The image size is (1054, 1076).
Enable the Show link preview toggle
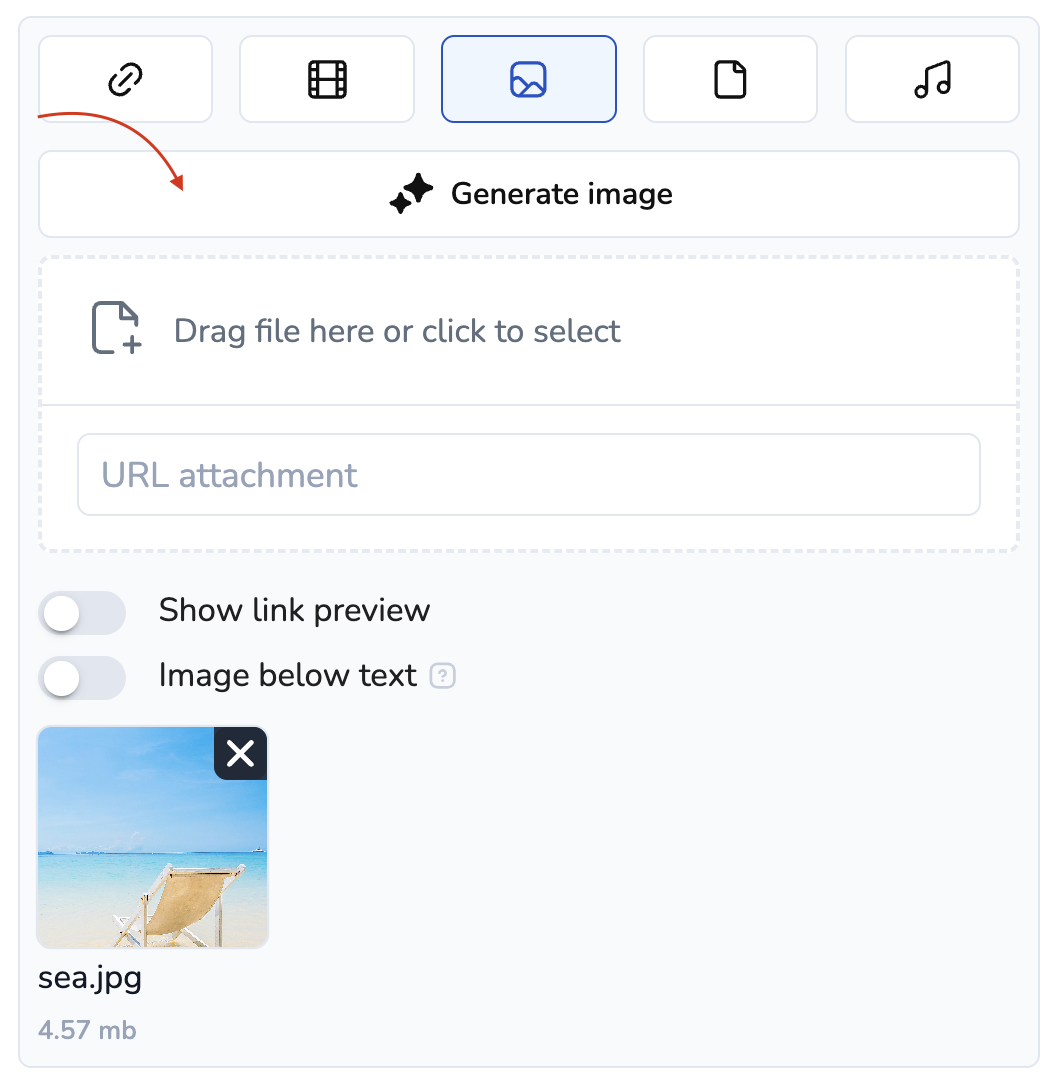click(x=82, y=612)
